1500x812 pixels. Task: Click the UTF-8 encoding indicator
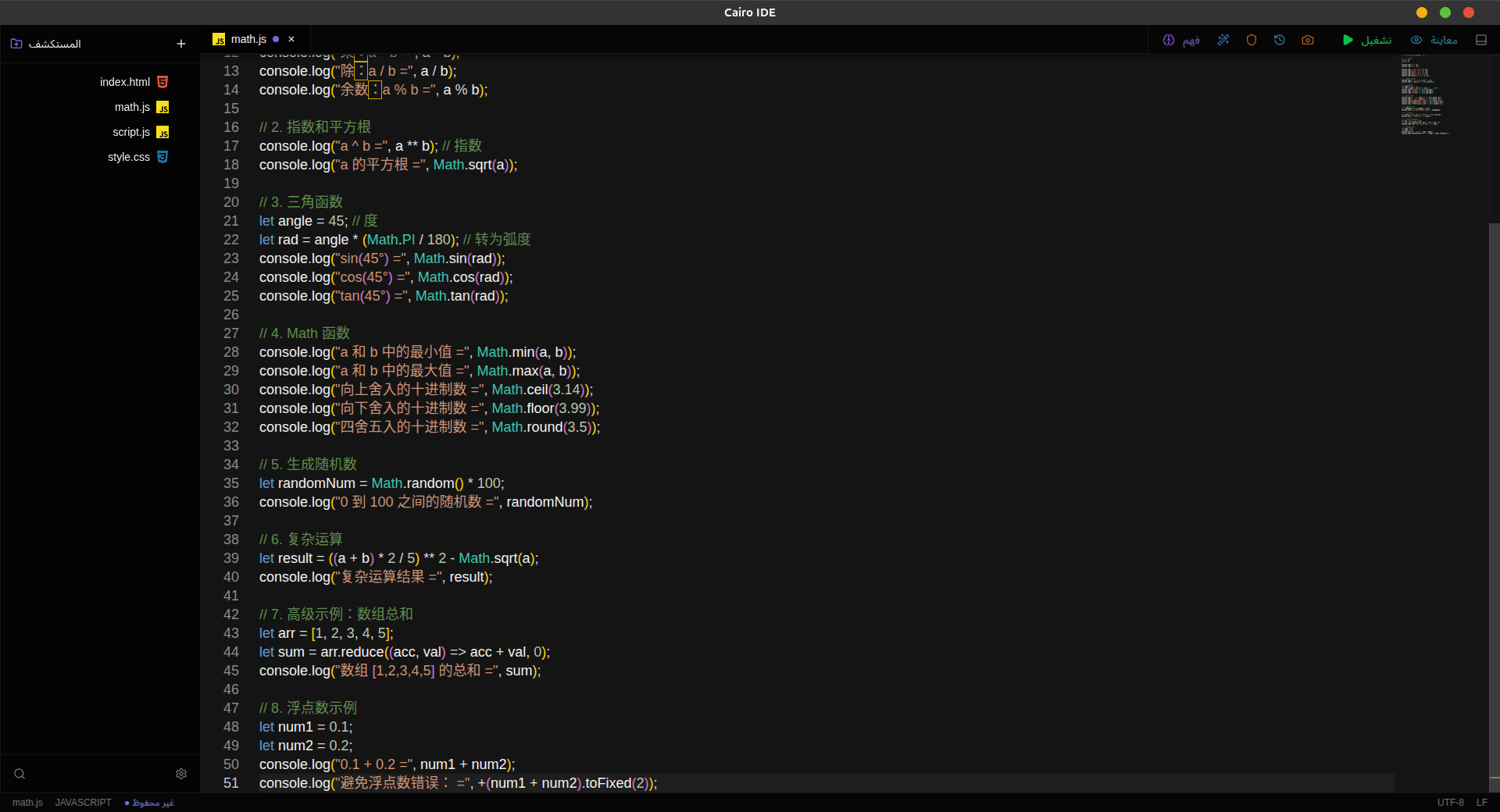coord(1450,803)
